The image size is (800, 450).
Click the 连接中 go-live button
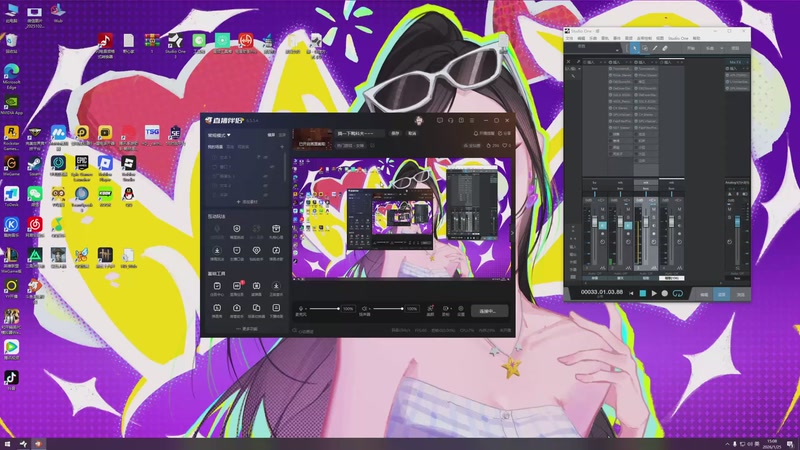488,311
